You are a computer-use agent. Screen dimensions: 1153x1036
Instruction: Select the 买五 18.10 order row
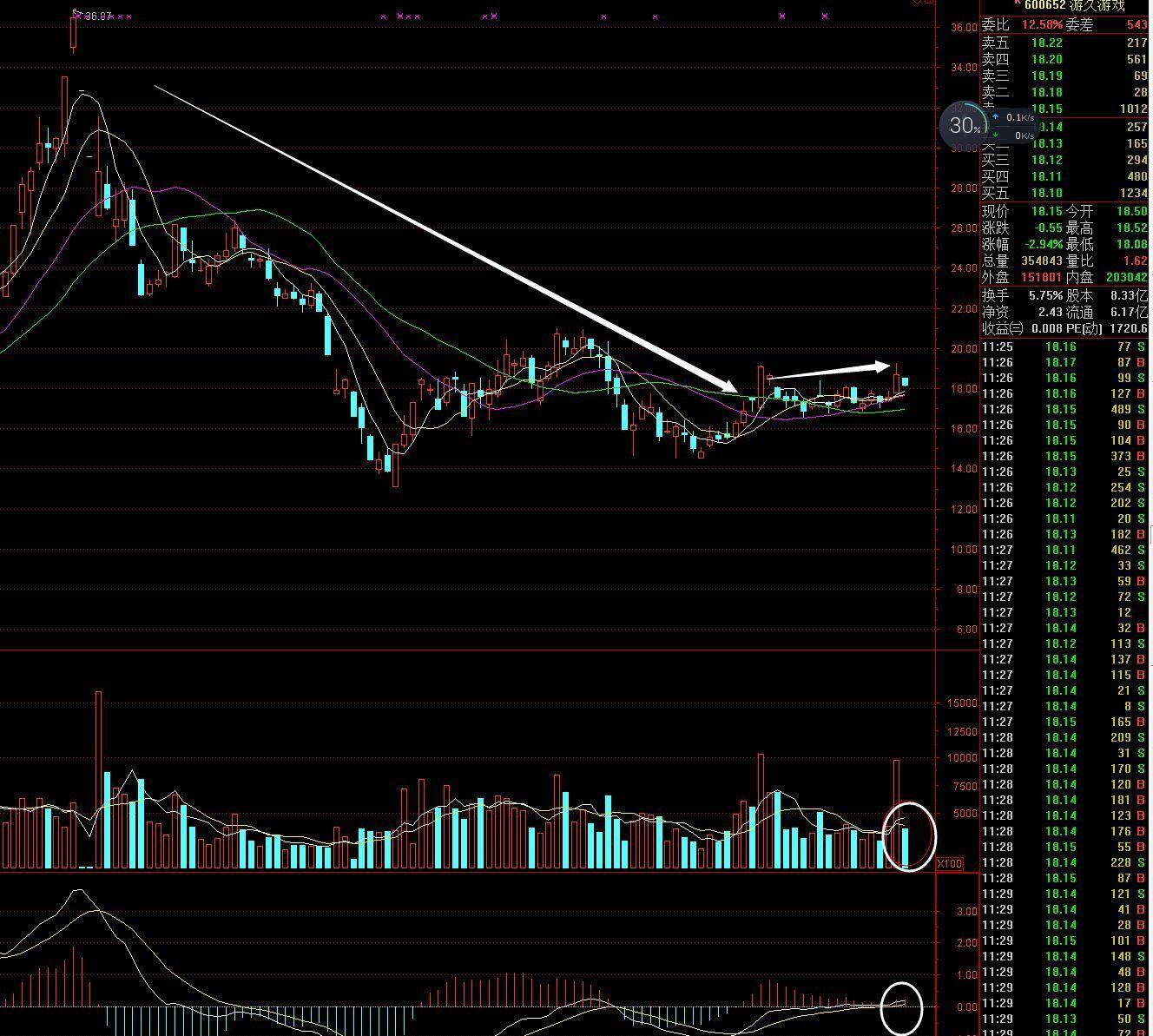(x=1064, y=193)
